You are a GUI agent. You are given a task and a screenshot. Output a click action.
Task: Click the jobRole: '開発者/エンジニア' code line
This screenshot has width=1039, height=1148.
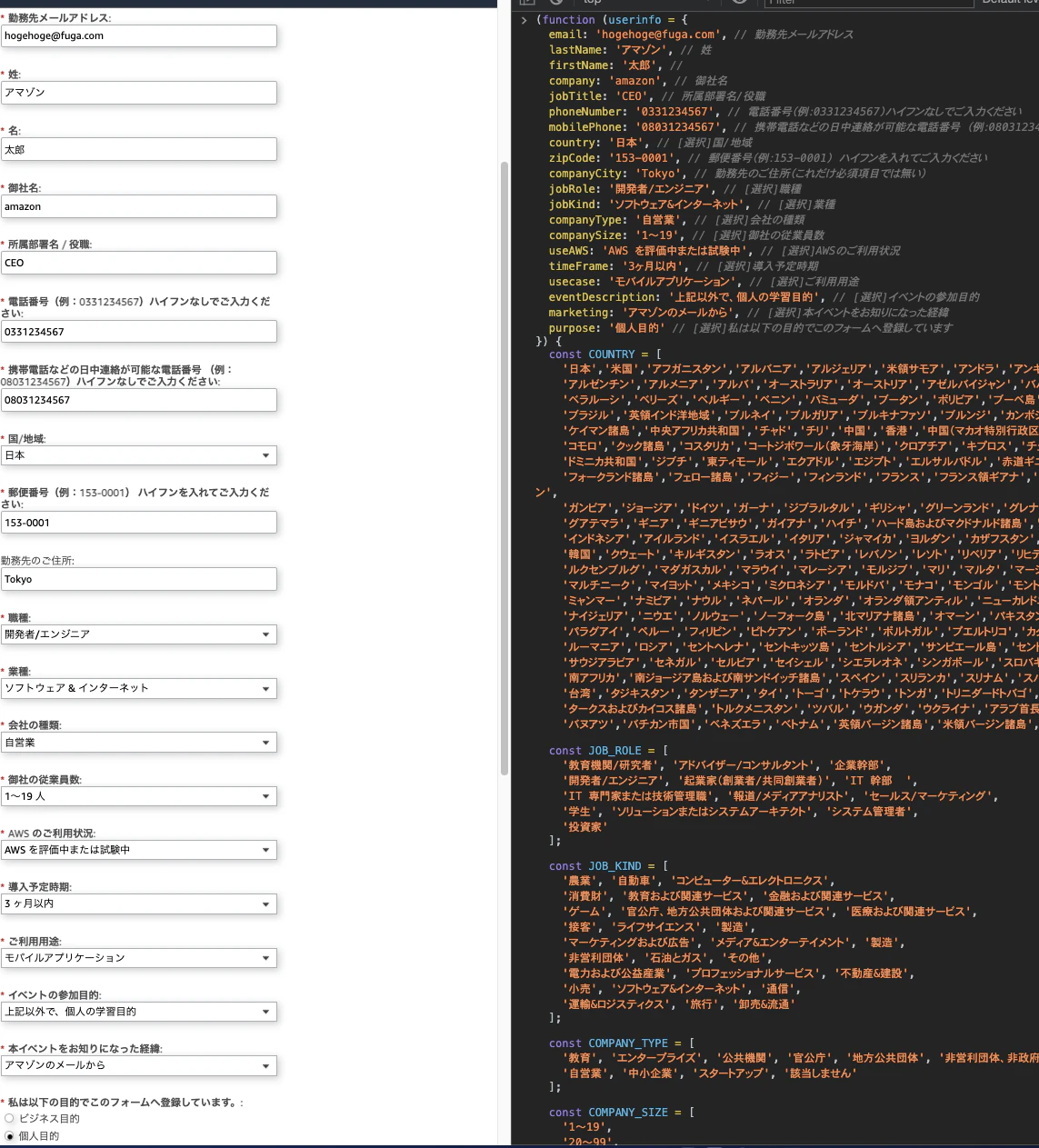(x=675, y=189)
